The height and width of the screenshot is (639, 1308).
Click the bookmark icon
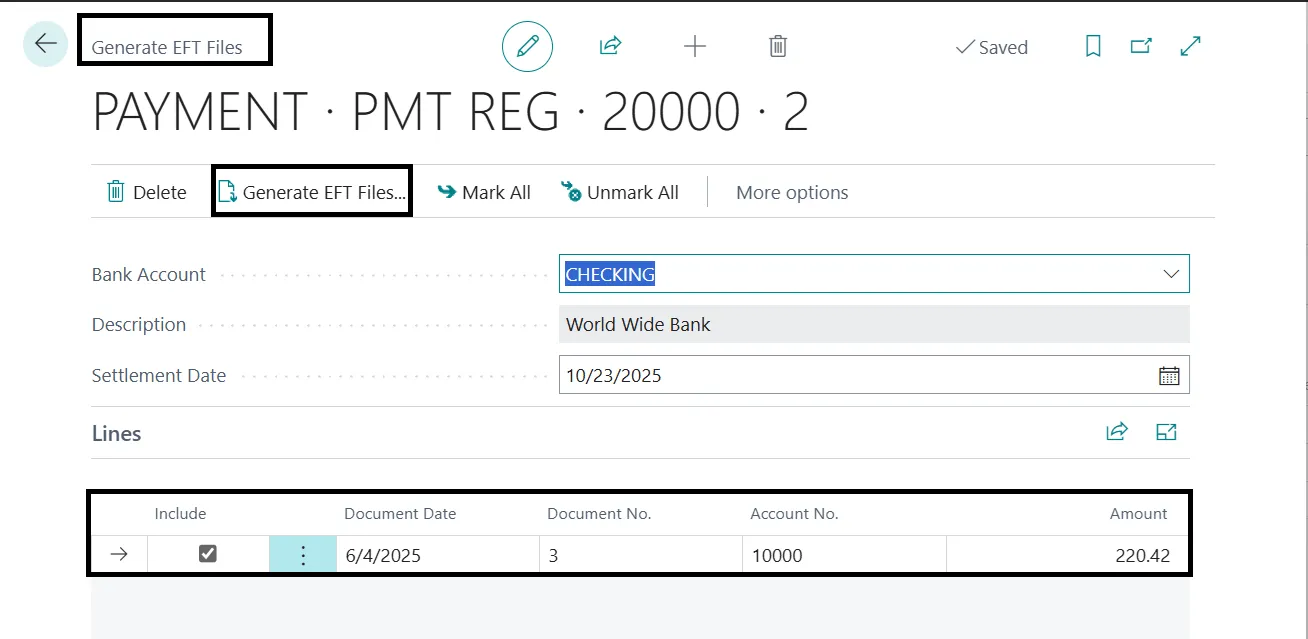click(x=1093, y=46)
